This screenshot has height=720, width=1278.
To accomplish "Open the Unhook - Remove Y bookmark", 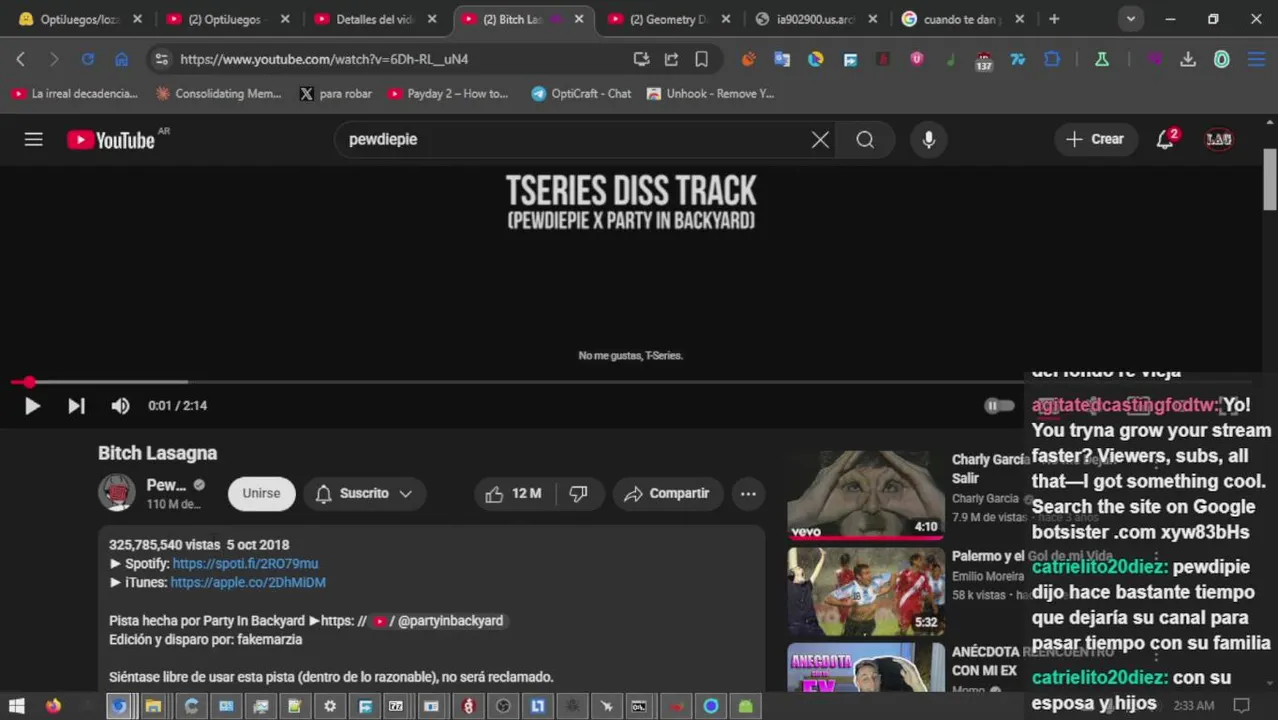I will point(710,93).
